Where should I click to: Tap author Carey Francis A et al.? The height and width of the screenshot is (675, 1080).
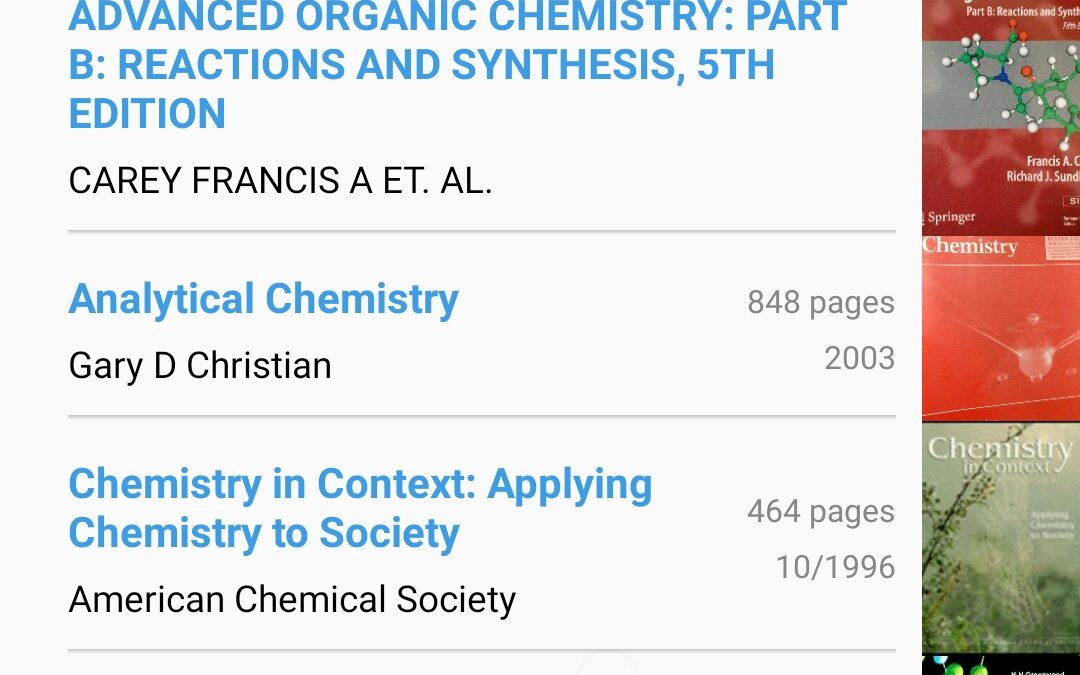pos(280,181)
